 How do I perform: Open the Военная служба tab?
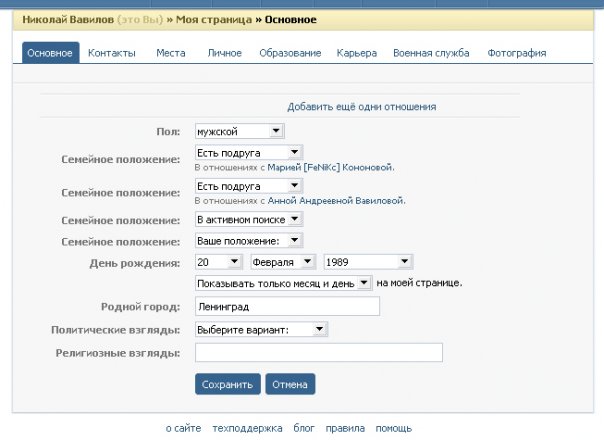pos(431,52)
